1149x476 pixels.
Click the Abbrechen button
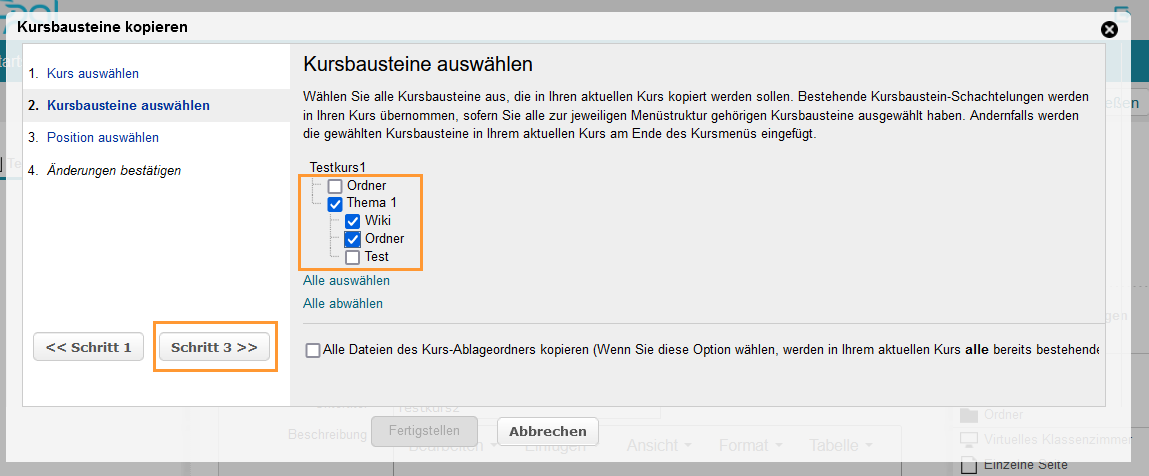547,432
